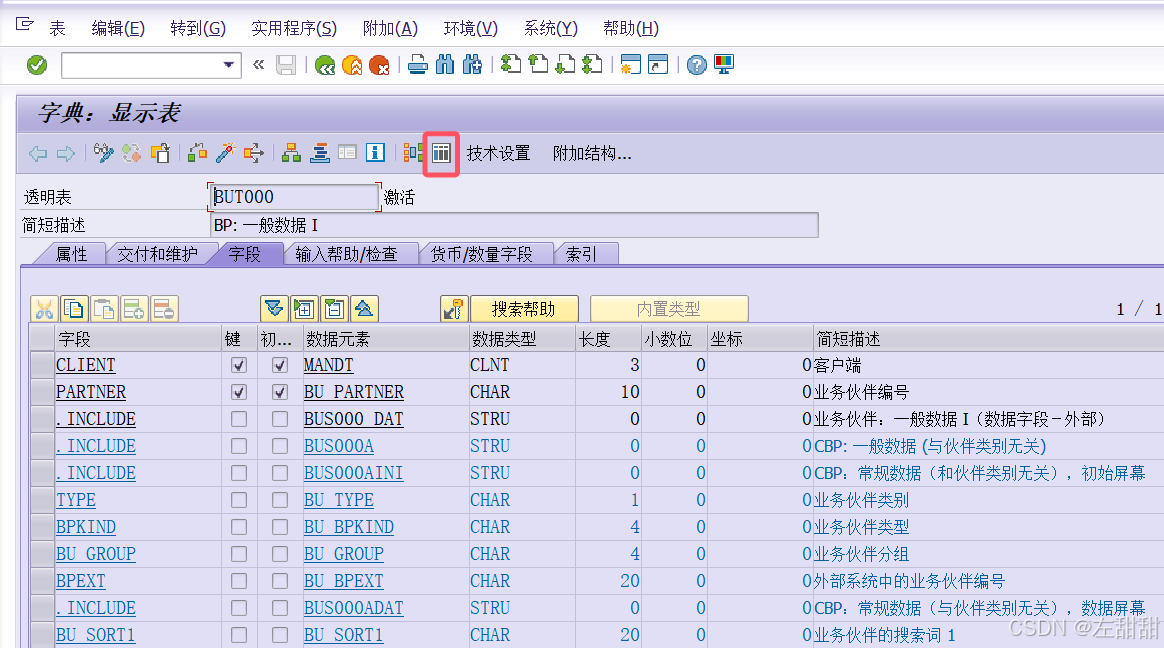The width and height of the screenshot is (1164, 648).
Task: Toggle the initial value checkbox for PARTNER
Action: click(x=280, y=392)
